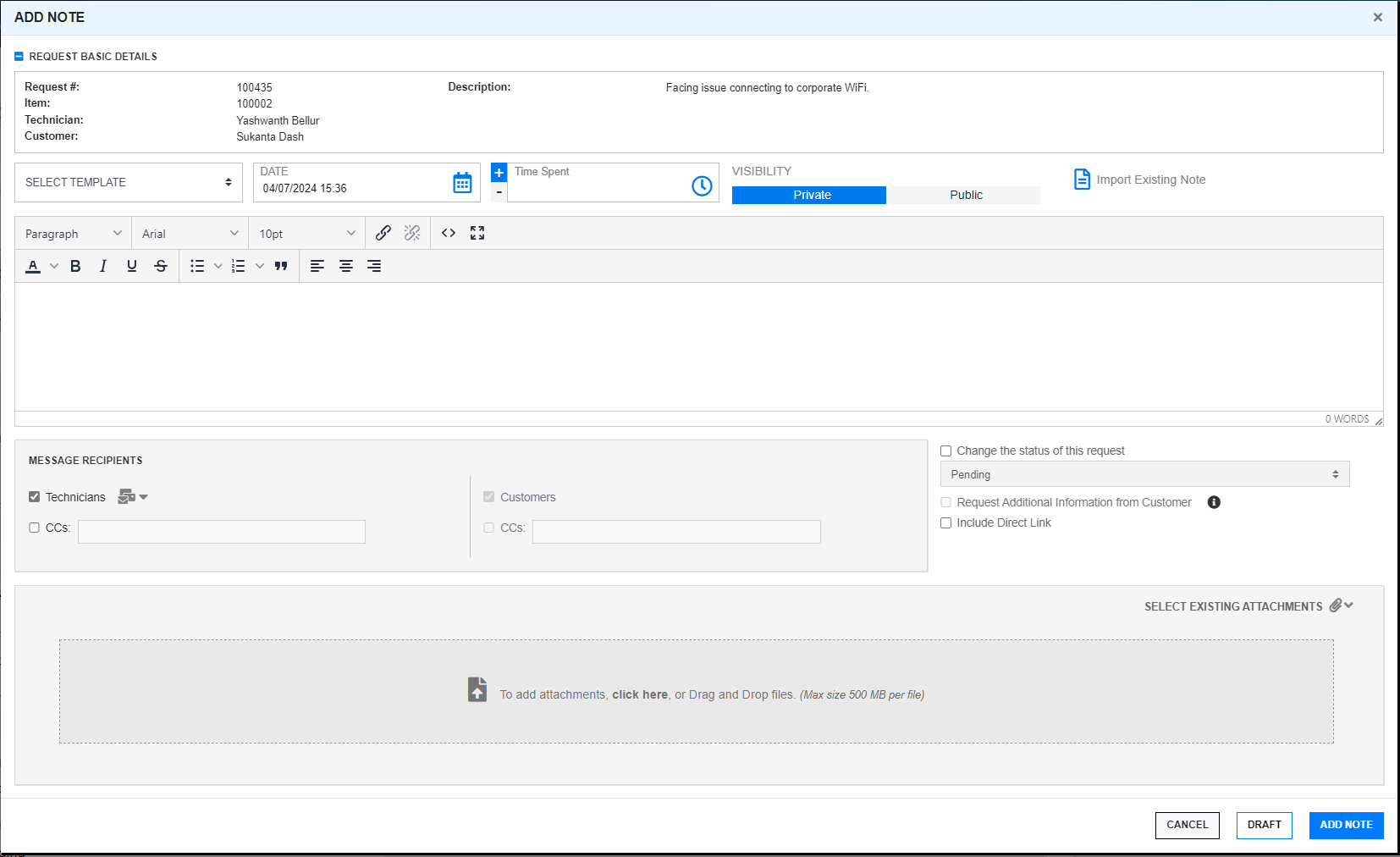
Task: Open the date calendar picker icon
Action: point(462,183)
